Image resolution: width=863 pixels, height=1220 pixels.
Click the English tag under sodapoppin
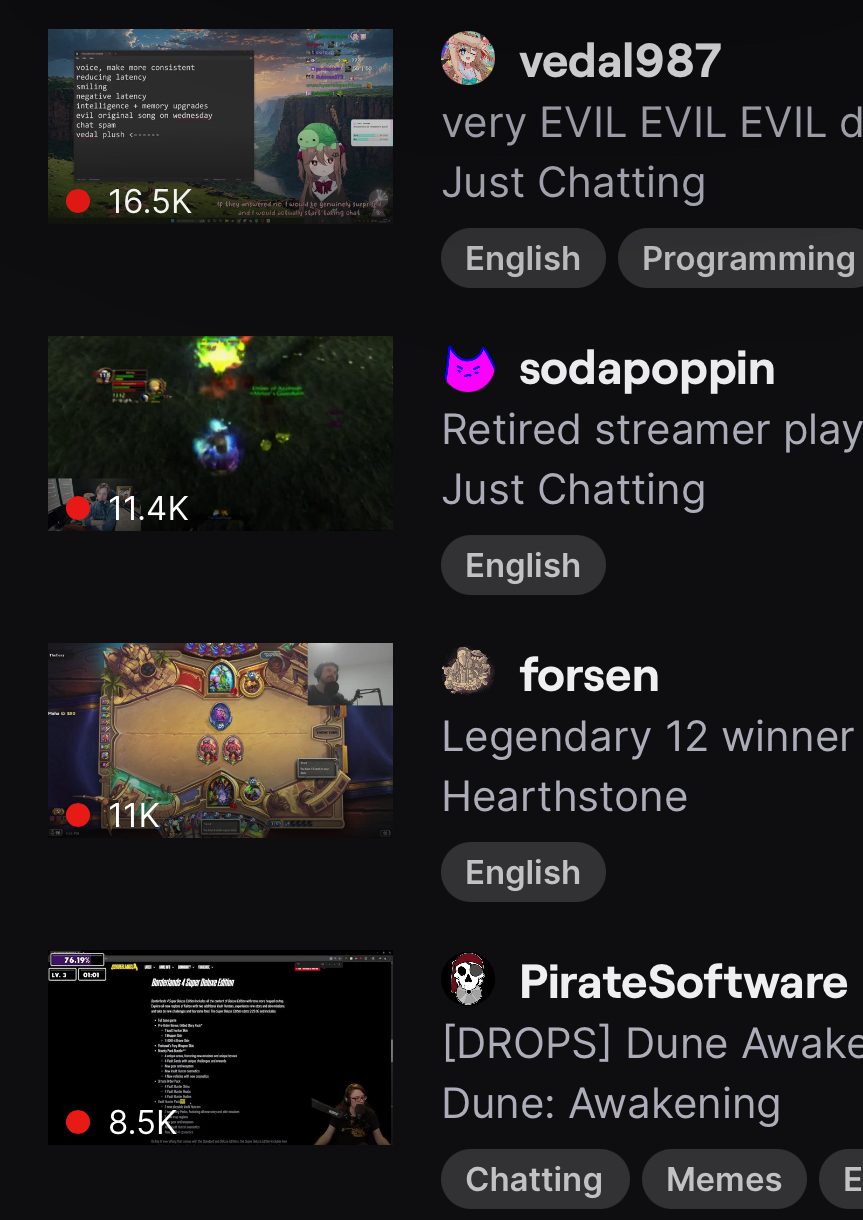523,565
